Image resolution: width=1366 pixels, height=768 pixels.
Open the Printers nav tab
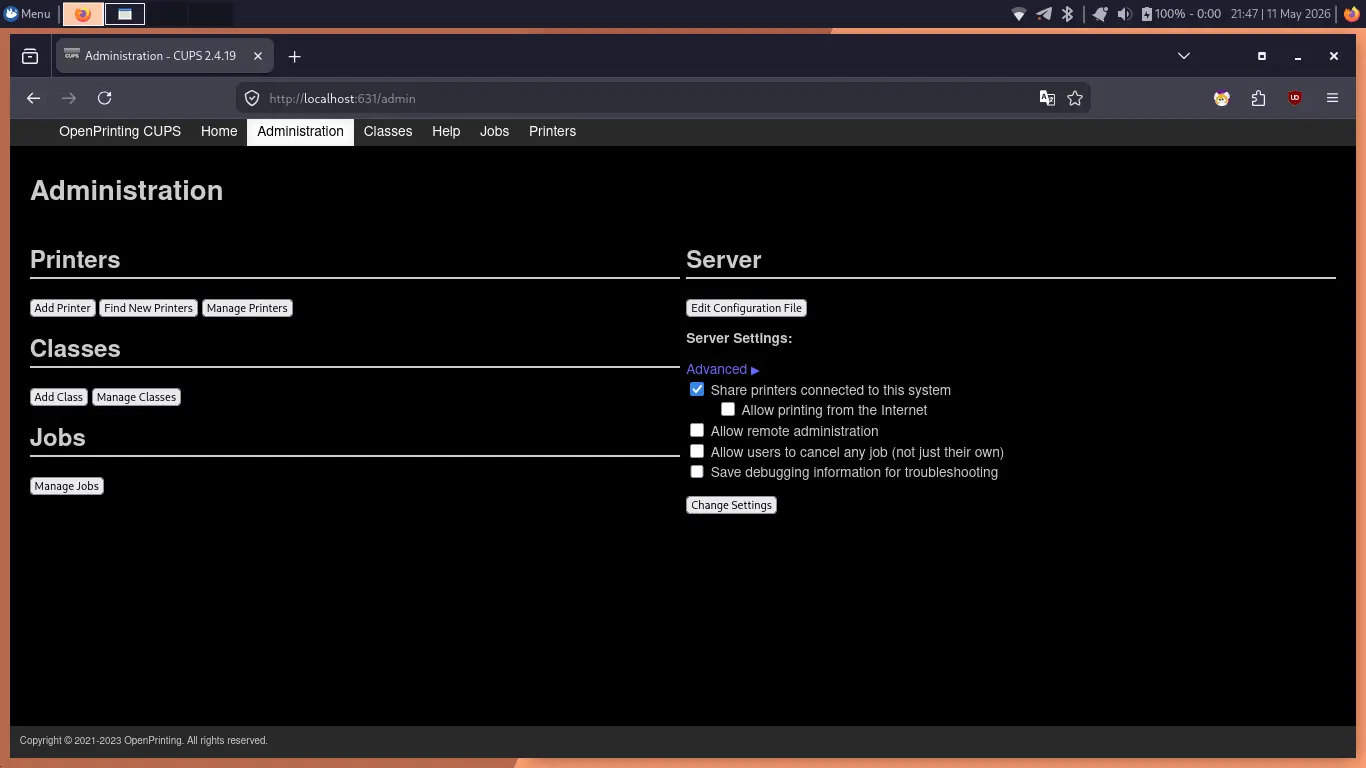[x=552, y=132]
